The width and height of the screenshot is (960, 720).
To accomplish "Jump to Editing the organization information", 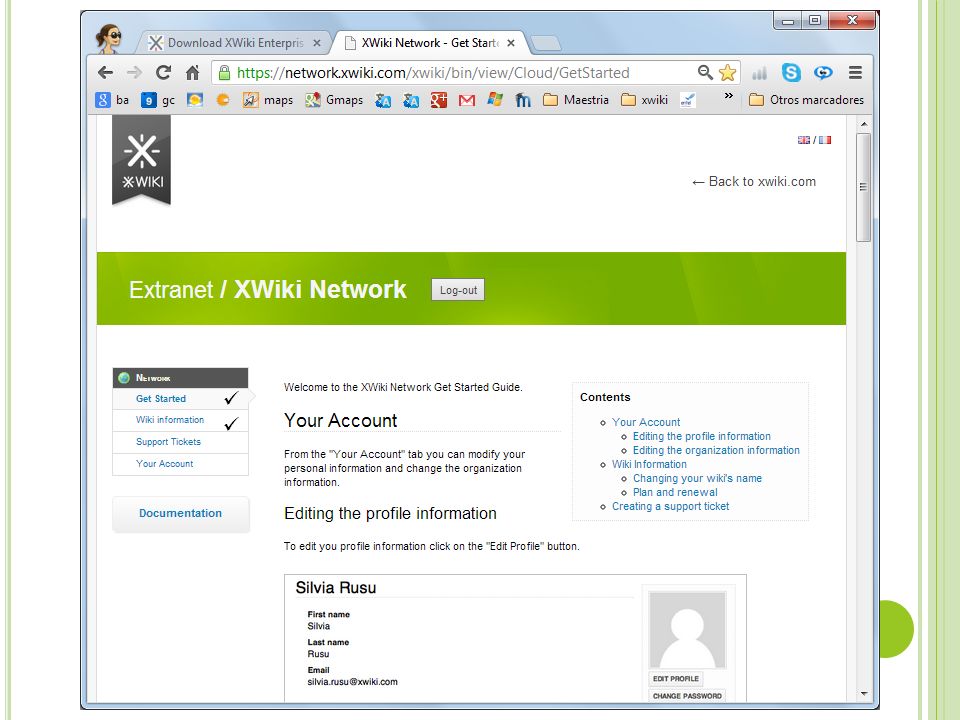I will click(x=716, y=451).
